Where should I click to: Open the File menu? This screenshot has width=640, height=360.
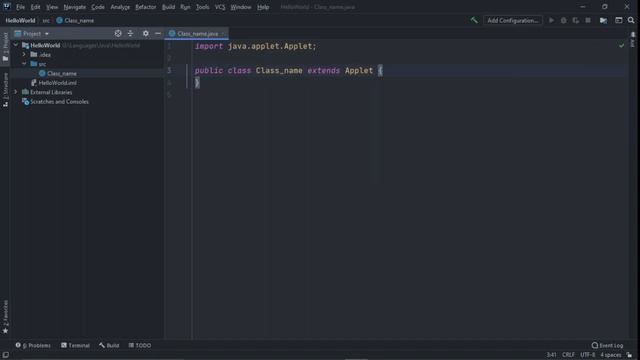[x=20, y=7]
